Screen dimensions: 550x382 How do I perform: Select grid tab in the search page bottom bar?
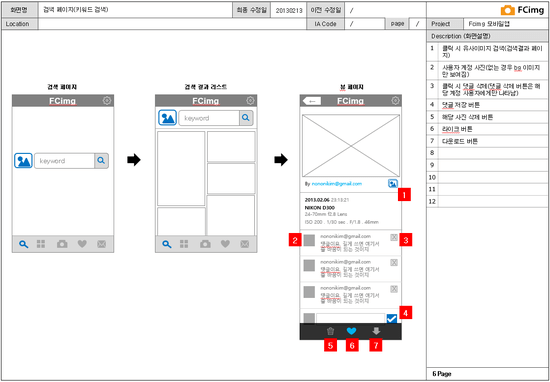point(41,244)
